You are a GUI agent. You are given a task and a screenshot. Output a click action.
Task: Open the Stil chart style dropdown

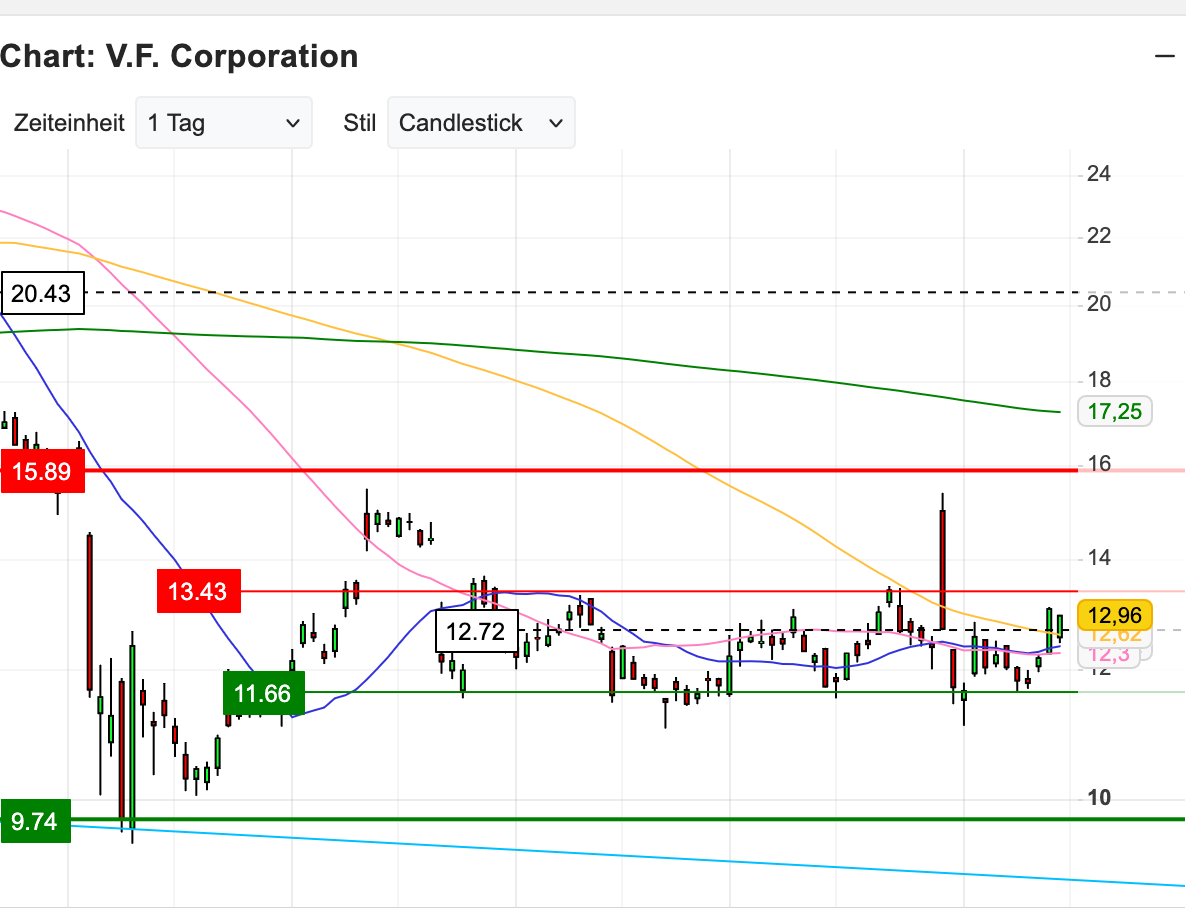(480, 123)
